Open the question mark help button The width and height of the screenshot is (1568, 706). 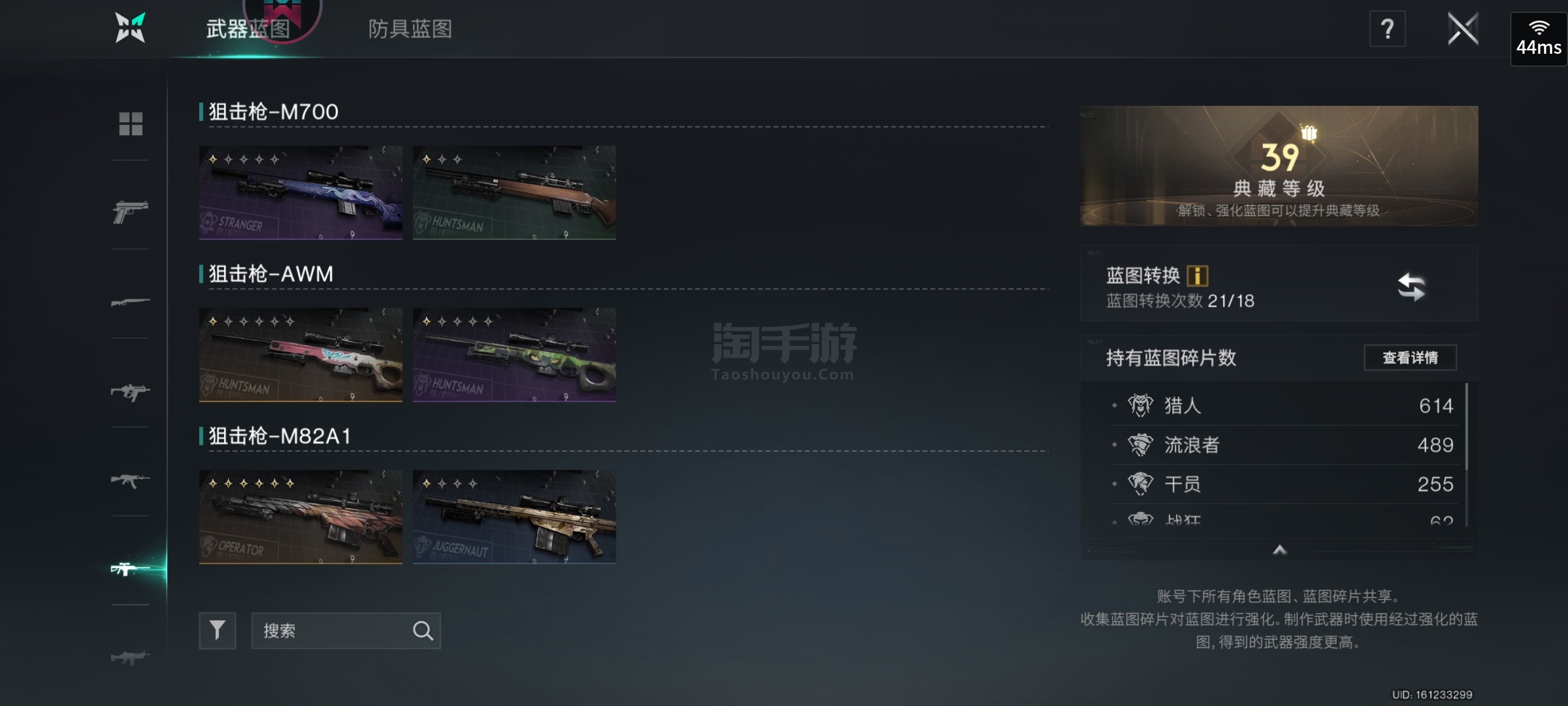point(1387,29)
